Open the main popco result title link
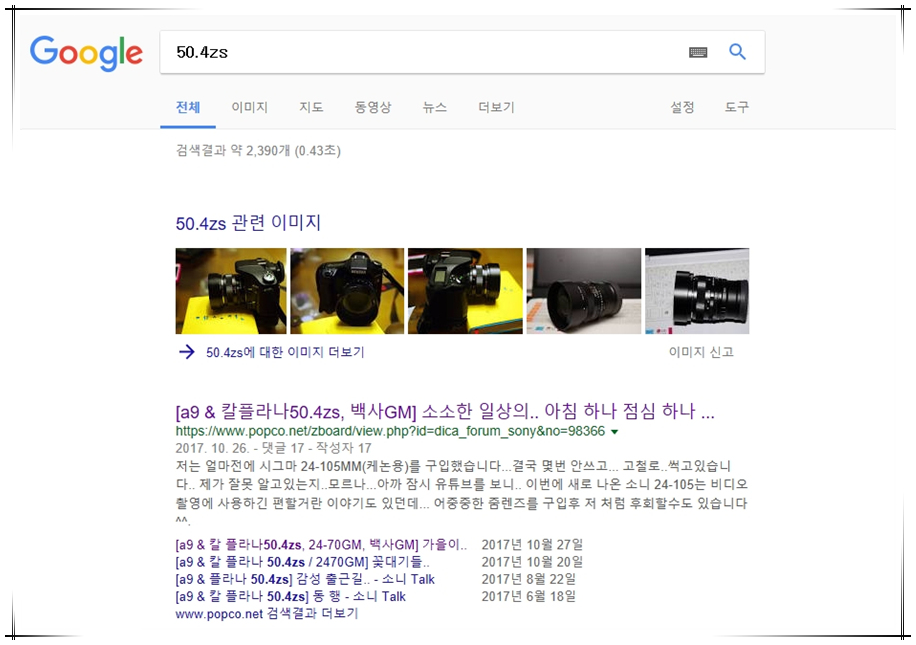Image resolution: width=916 pixels, height=645 pixels. pos(444,412)
